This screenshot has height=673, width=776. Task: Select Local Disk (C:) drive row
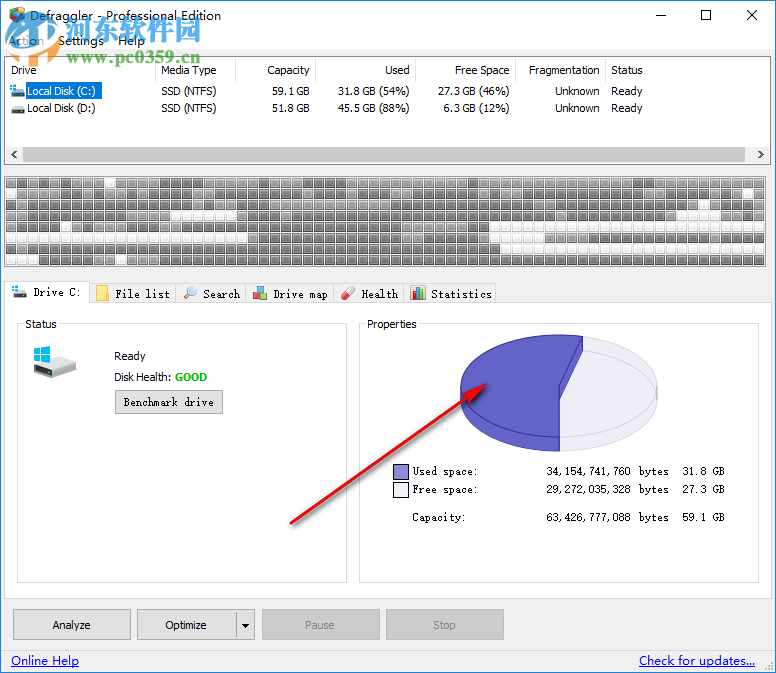pyautogui.click(x=327, y=91)
